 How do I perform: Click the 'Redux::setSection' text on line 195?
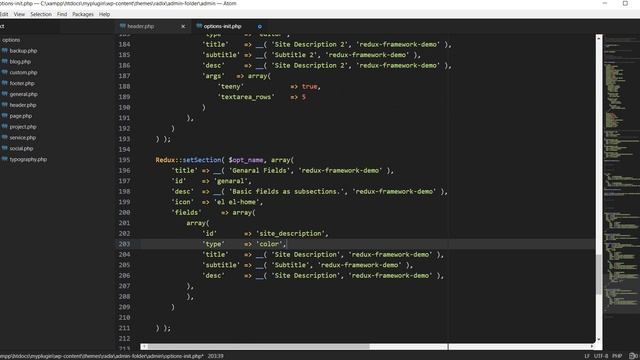click(x=188, y=160)
